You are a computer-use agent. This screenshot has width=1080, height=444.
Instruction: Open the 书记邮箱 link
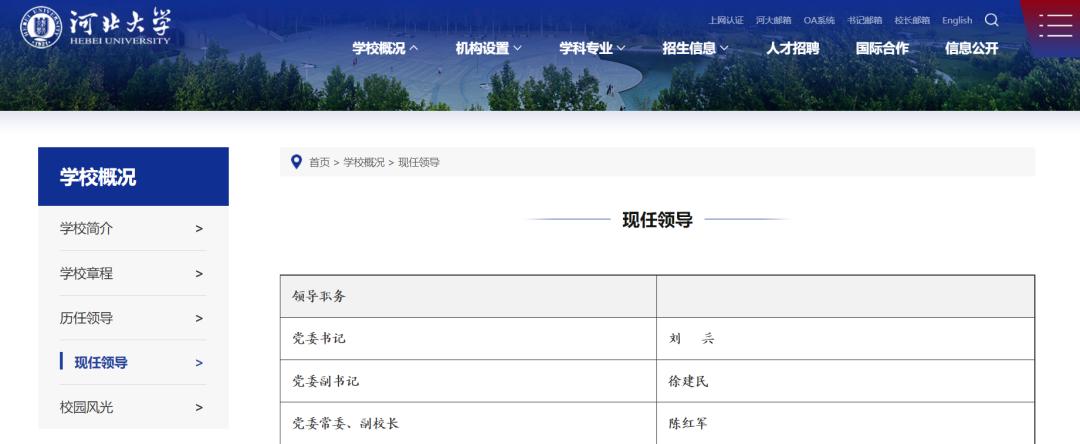[x=864, y=21]
